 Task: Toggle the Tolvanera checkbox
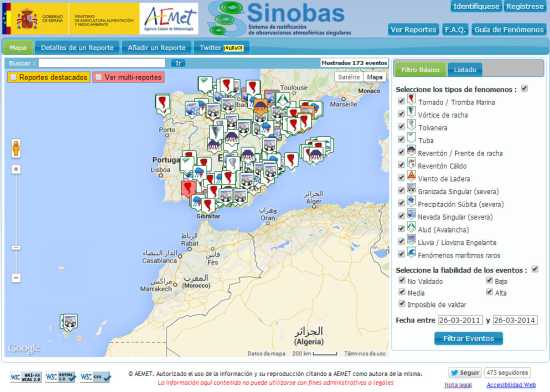tap(401, 126)
